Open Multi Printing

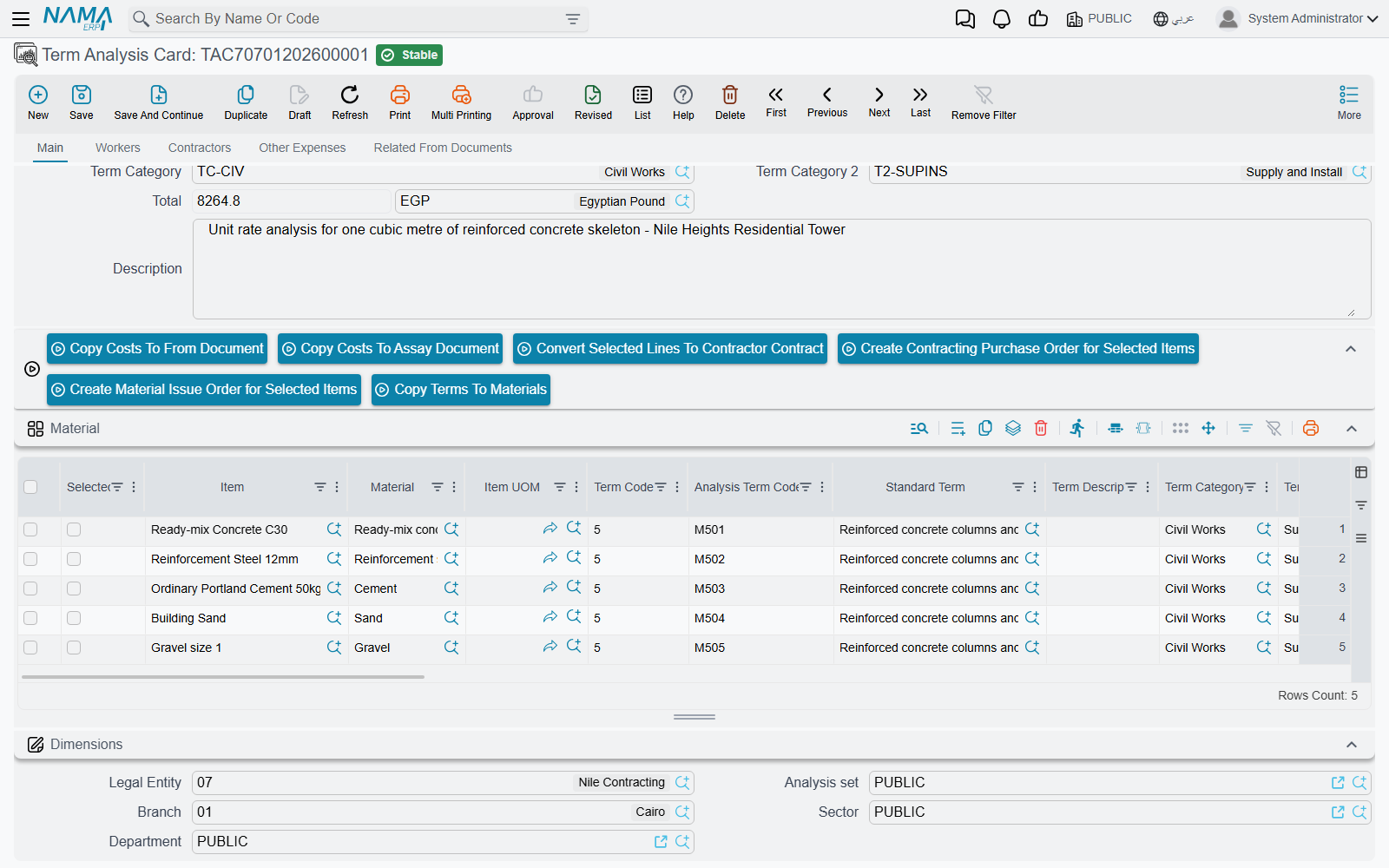tap(461, 102)
